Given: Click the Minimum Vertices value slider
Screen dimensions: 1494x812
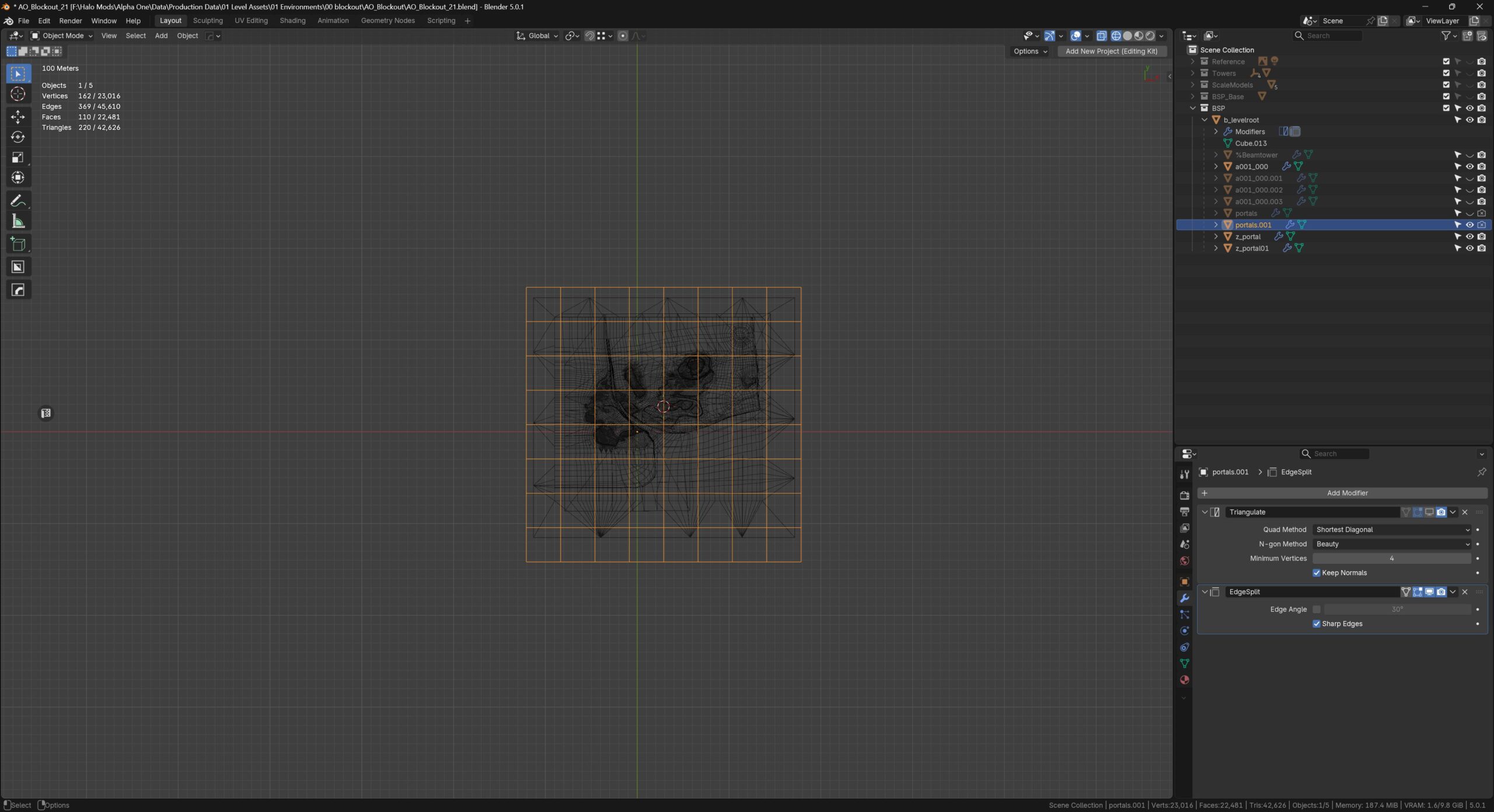Looking at the screenshot, I should tap(1391, 558).
